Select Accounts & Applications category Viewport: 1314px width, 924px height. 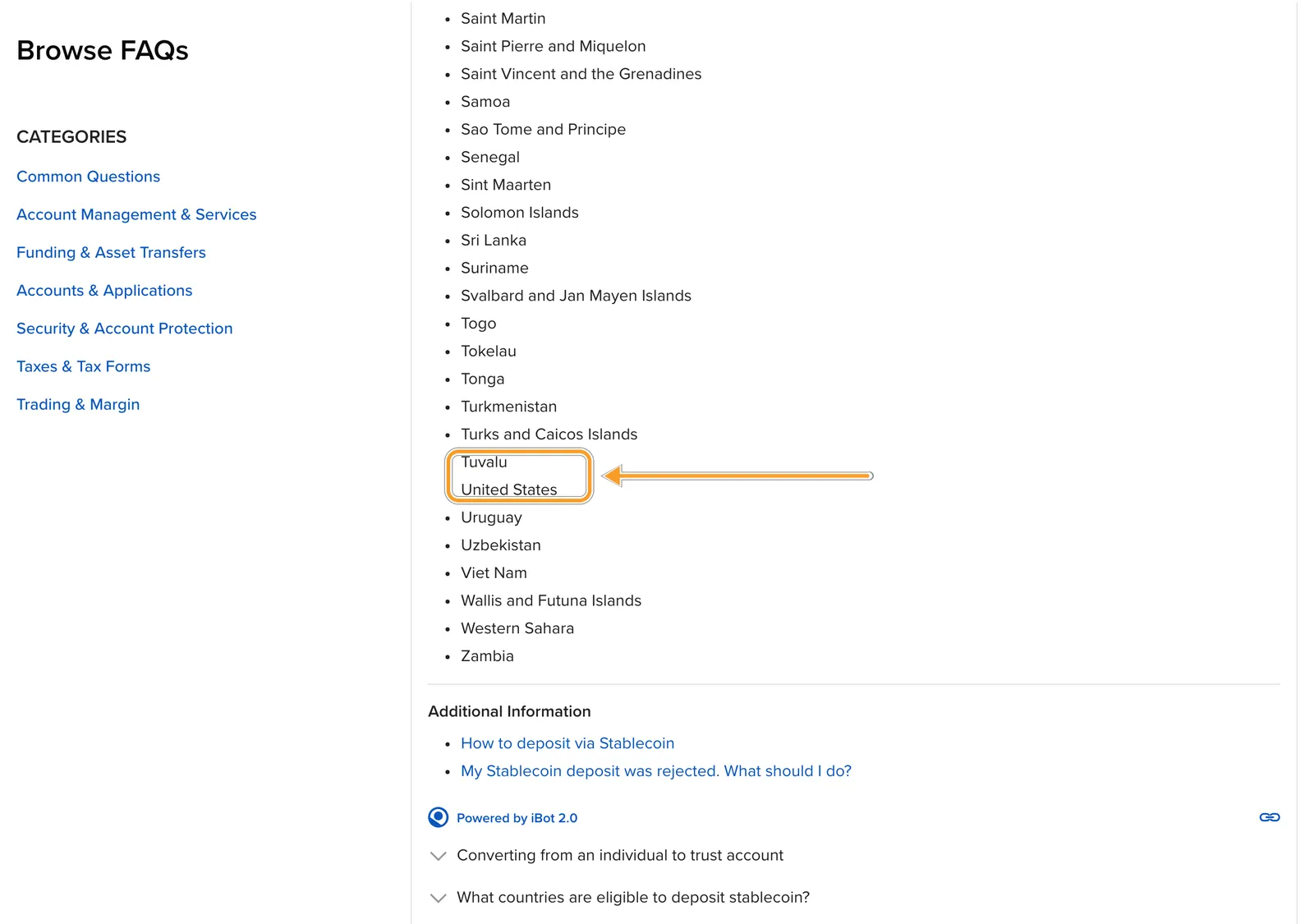(x=104, y=290)
